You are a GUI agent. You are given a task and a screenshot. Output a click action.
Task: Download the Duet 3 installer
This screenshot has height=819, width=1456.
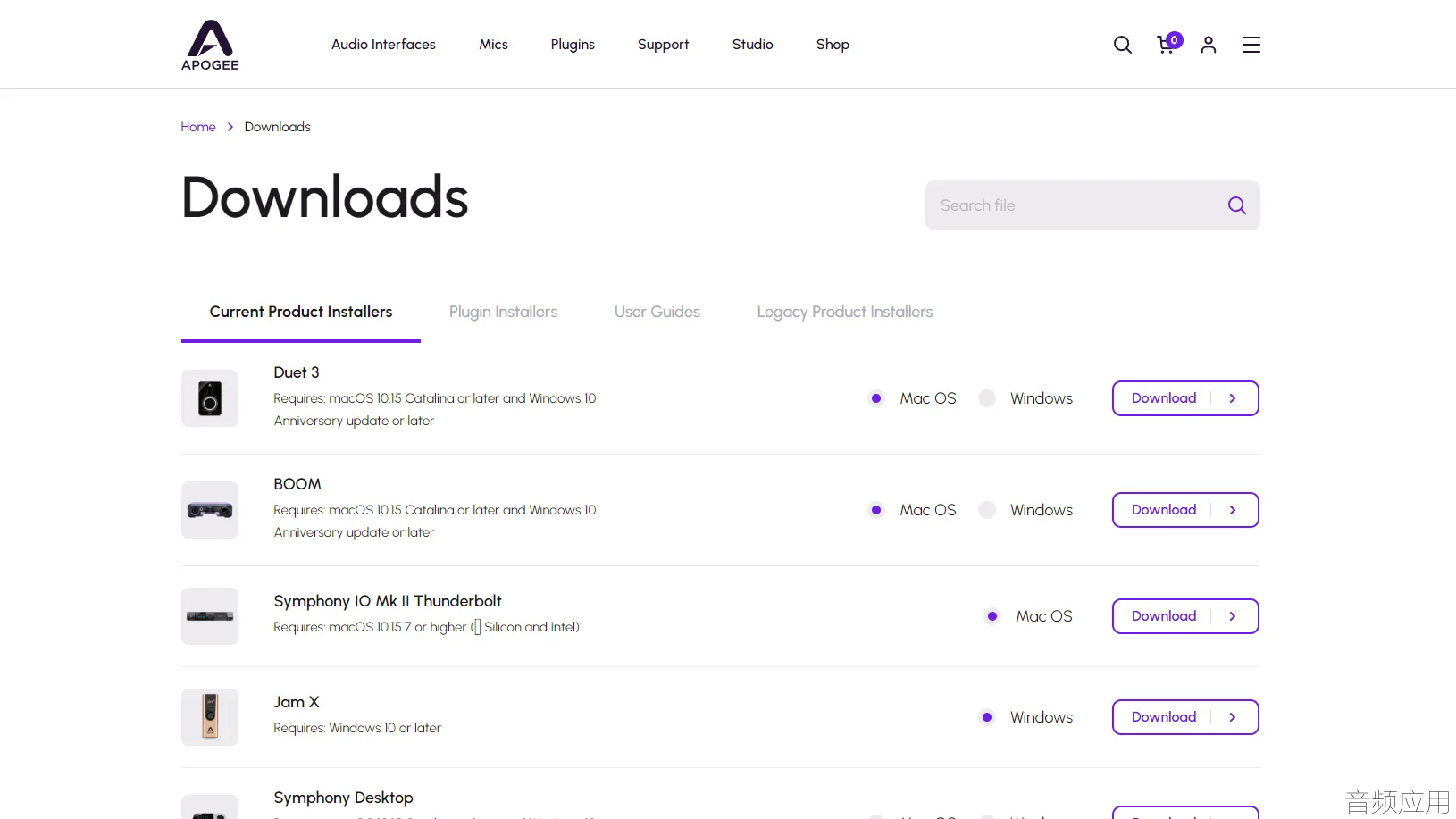tap(1185, 398)
